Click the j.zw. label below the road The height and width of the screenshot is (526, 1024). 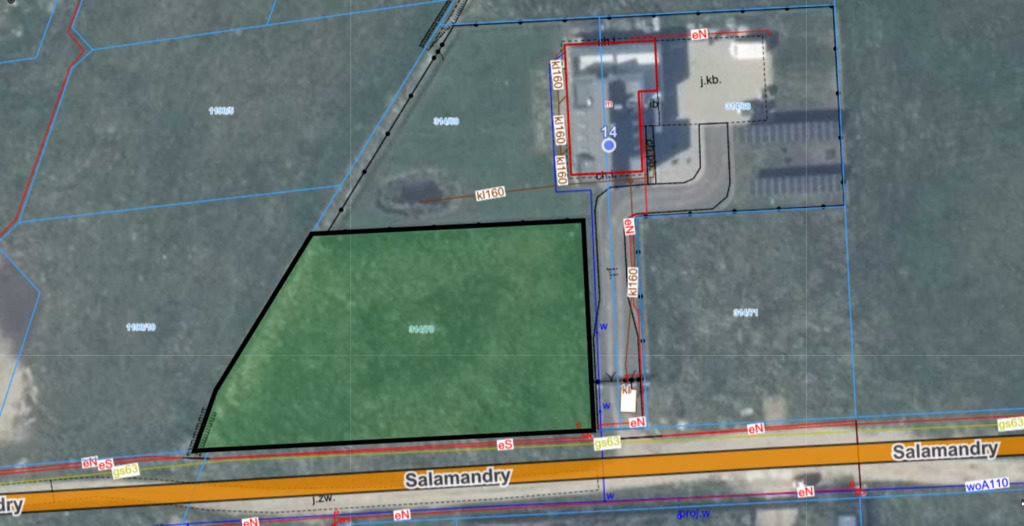[321, 498]
